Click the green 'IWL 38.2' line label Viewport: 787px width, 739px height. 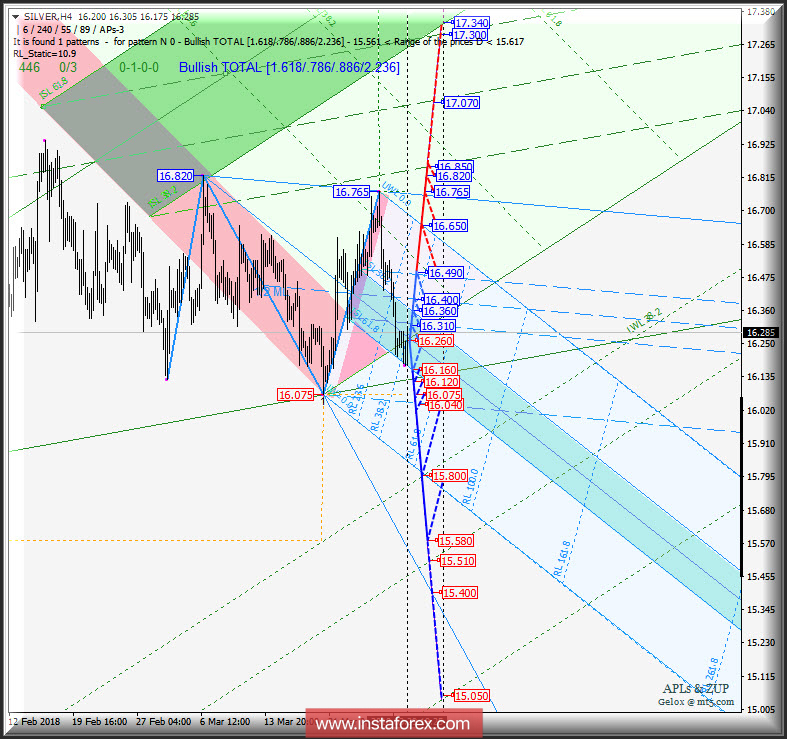pyautogui.click(x=644, y=322)
